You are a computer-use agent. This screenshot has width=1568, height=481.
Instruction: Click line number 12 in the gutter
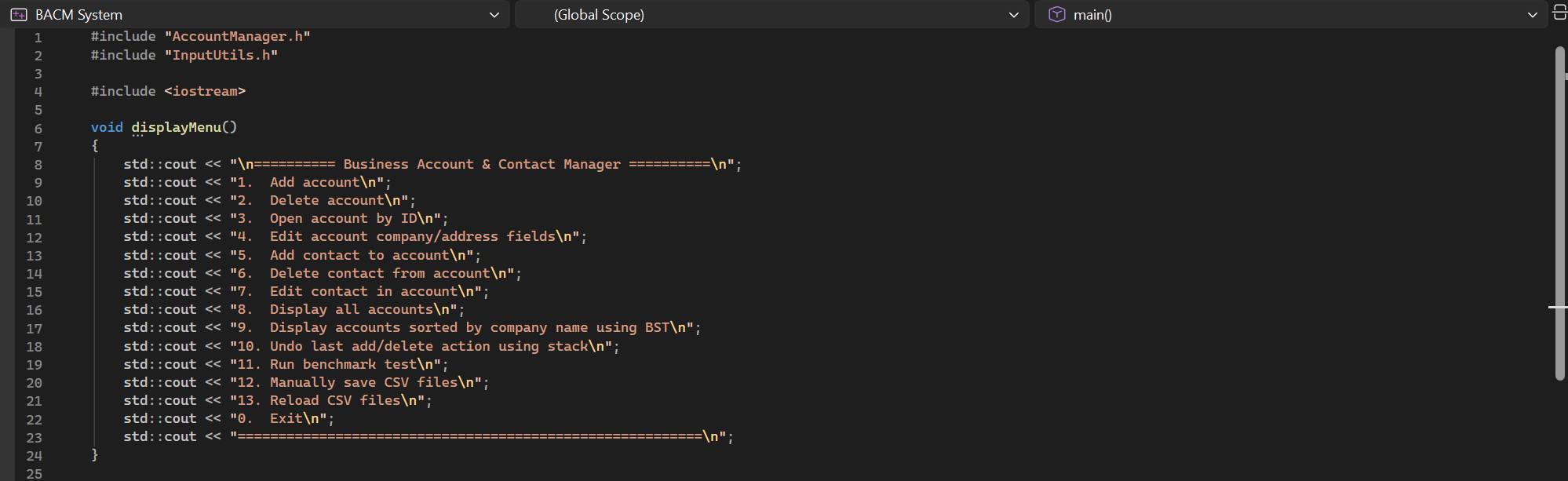point(34,238)
